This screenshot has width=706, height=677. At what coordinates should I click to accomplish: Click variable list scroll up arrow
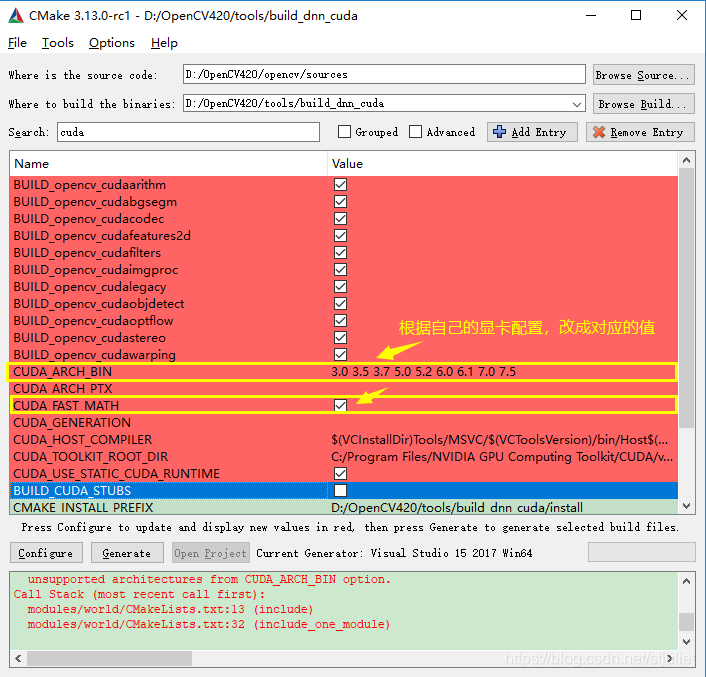[x=686, y=160]
